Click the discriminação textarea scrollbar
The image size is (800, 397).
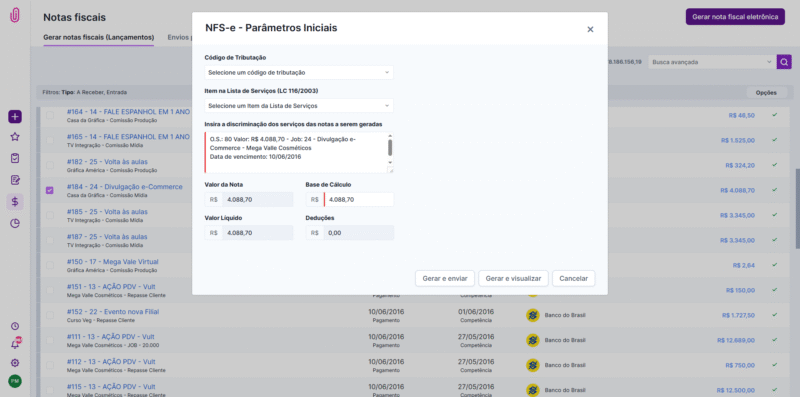[x=390, y=149]
